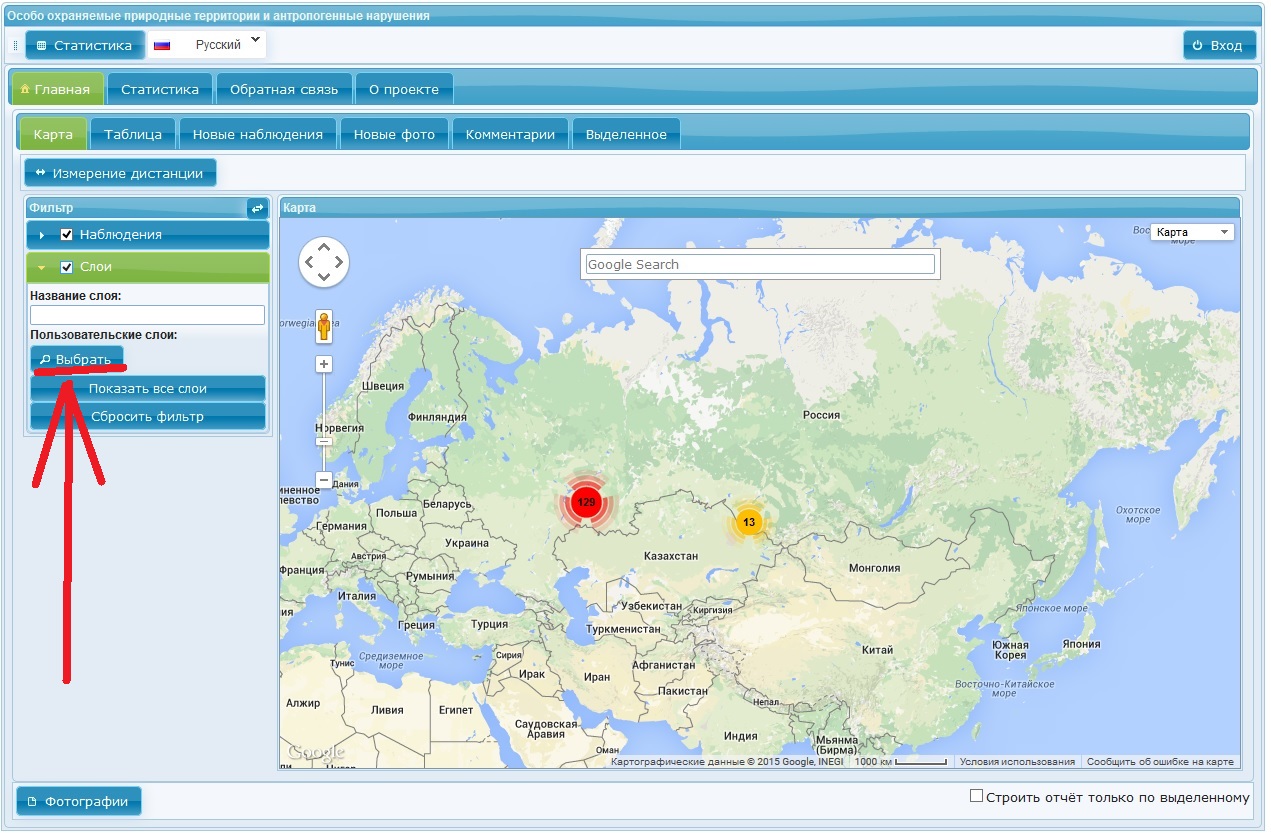Screen dimensions: 1271x833
Task: Open the yellow 13 observations cluster marker
Action: (748, 522)
